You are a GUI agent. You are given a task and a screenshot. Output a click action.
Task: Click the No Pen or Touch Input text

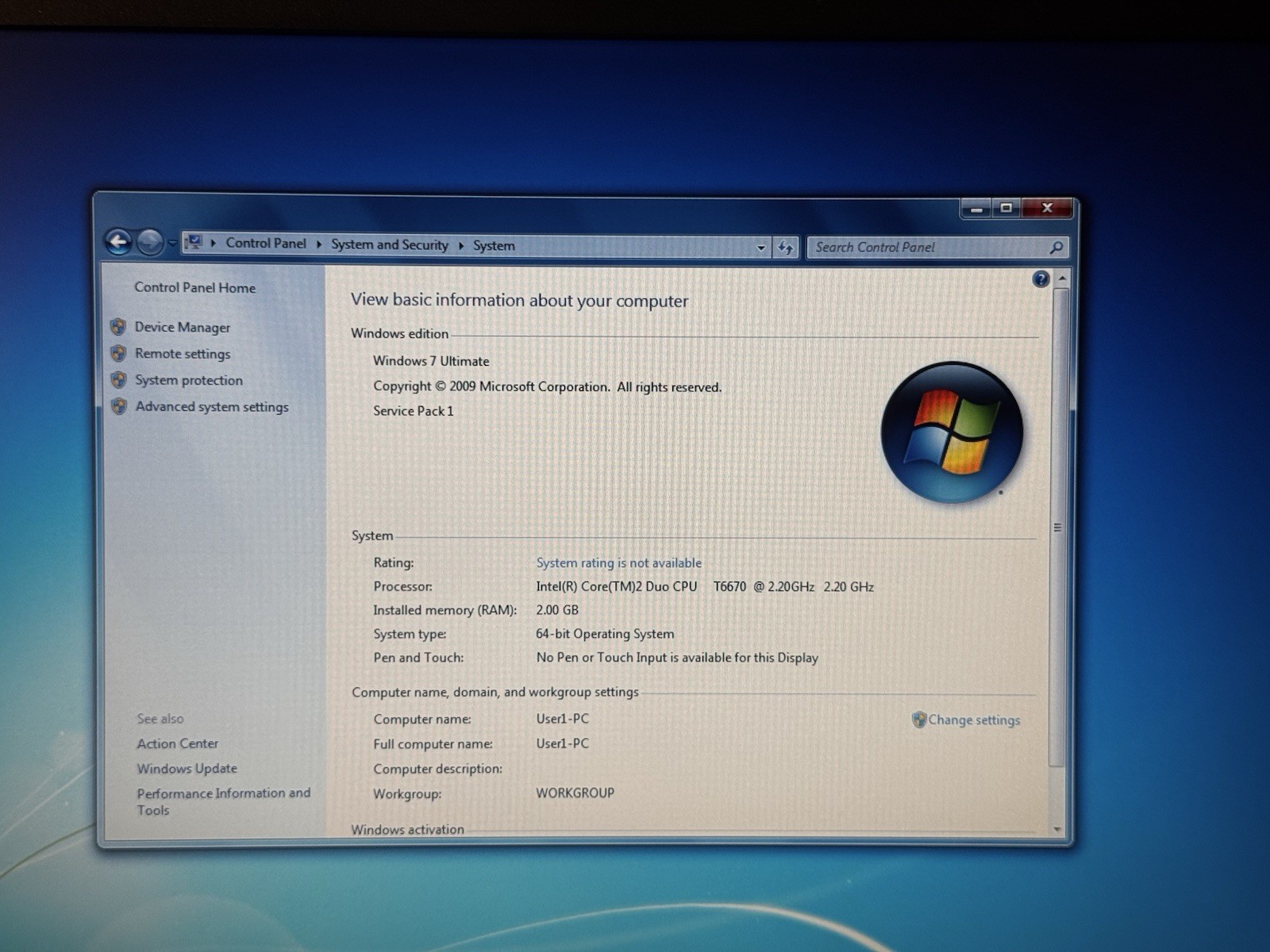coord(677,658)
